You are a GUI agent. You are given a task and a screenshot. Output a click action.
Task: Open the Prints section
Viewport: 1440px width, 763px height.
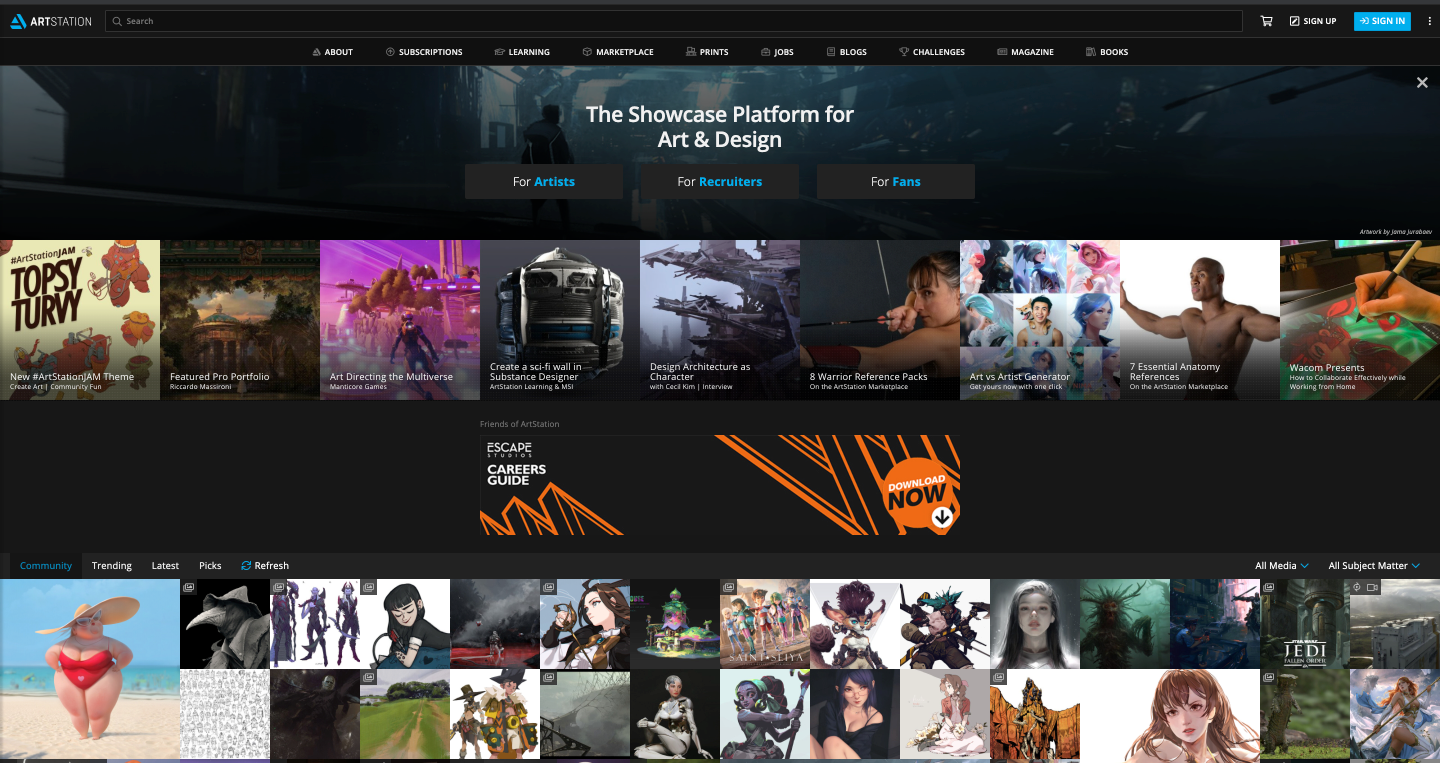tap(707, 51)
